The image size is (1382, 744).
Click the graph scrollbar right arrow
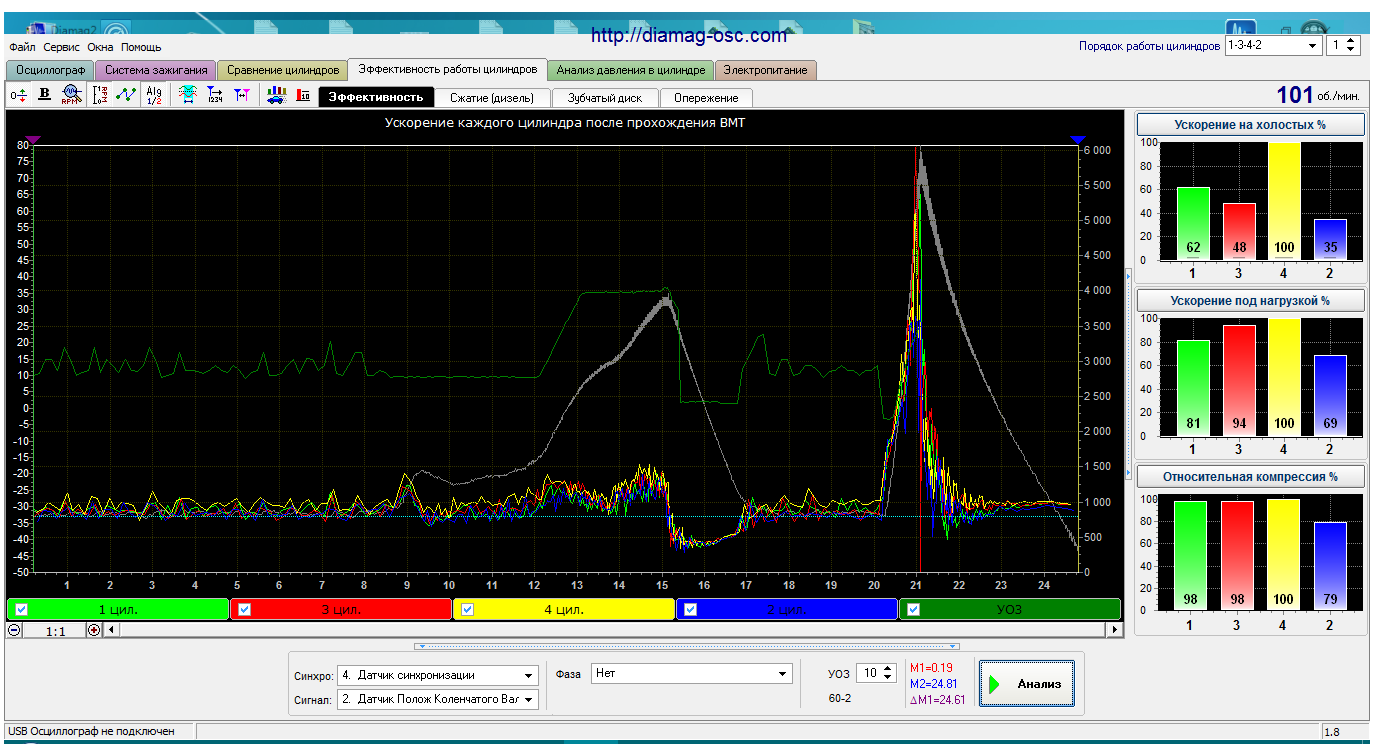point(1115,630)
